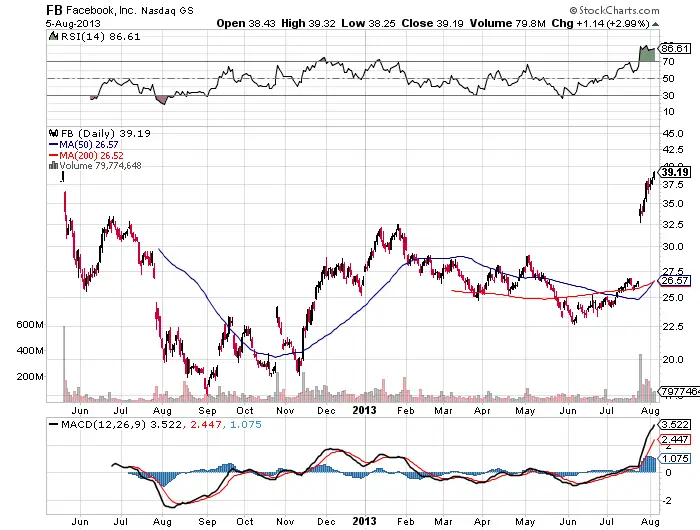Click the 2013 label under the price chart

(x=365, y=410)
